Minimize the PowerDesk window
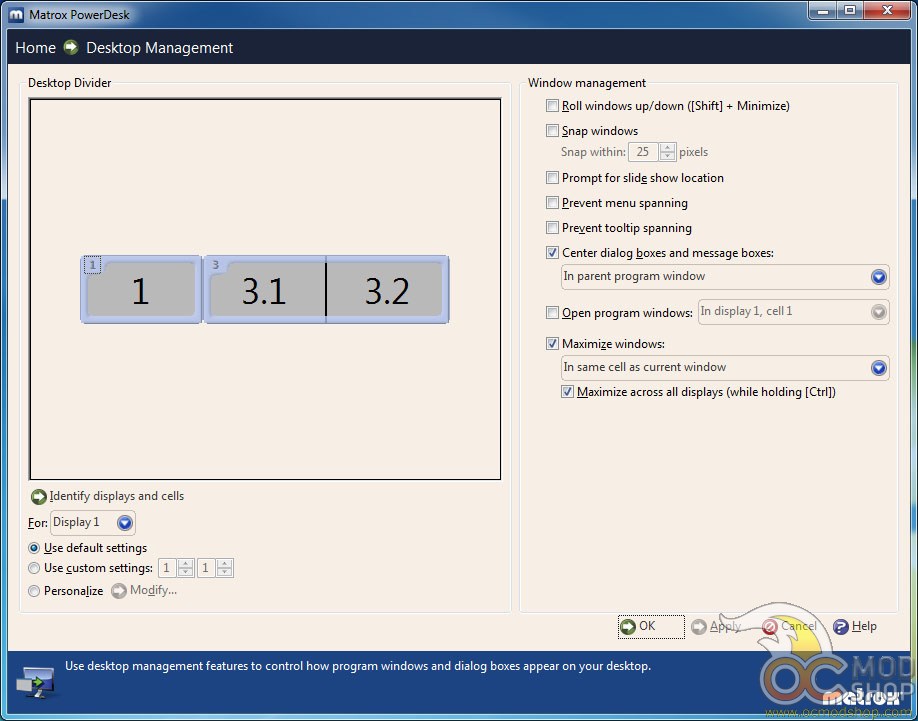This screenshot has width=918, height=721. point(824,11)
